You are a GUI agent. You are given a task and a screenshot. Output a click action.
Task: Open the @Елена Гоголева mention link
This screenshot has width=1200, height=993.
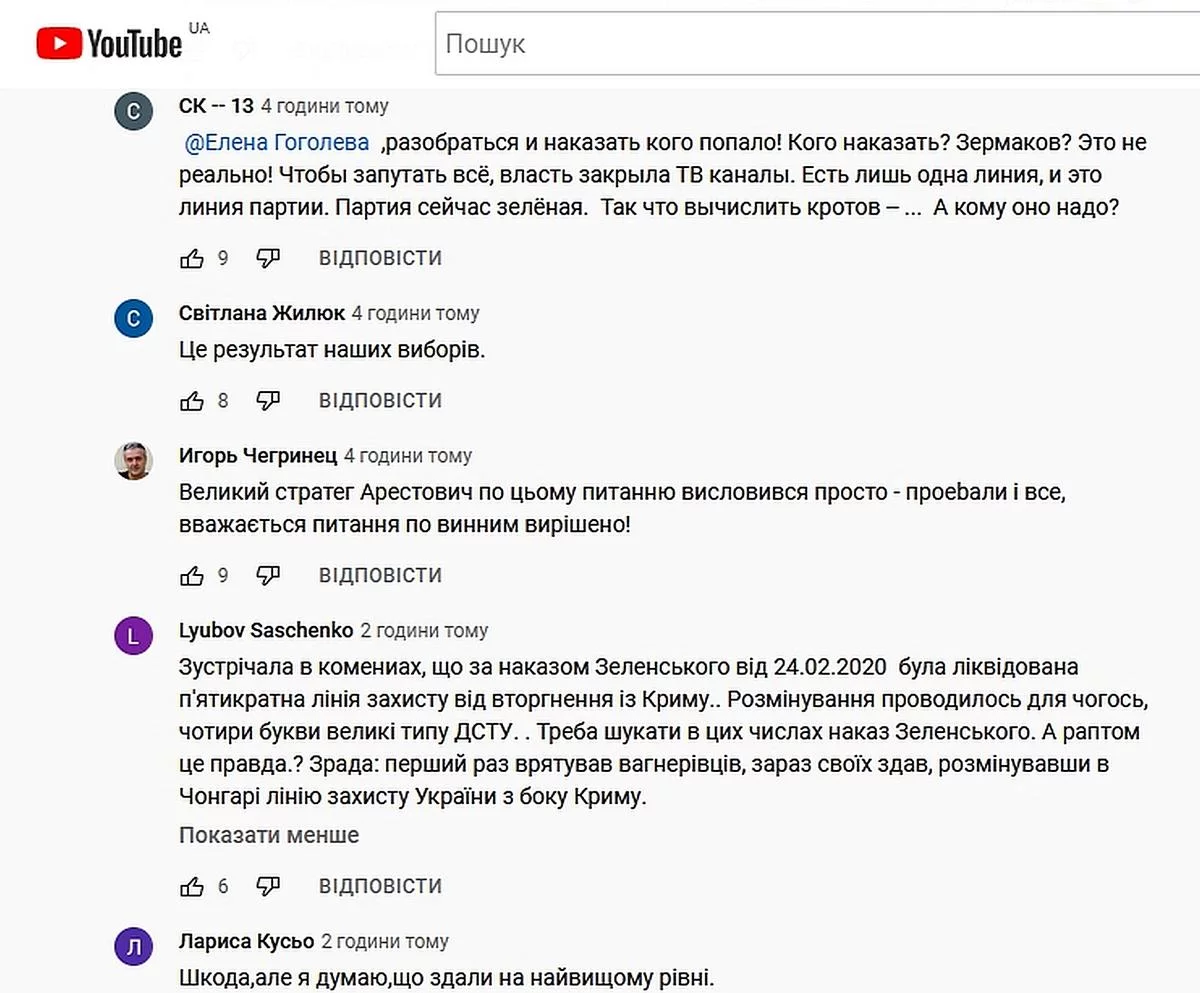(277, 143)
